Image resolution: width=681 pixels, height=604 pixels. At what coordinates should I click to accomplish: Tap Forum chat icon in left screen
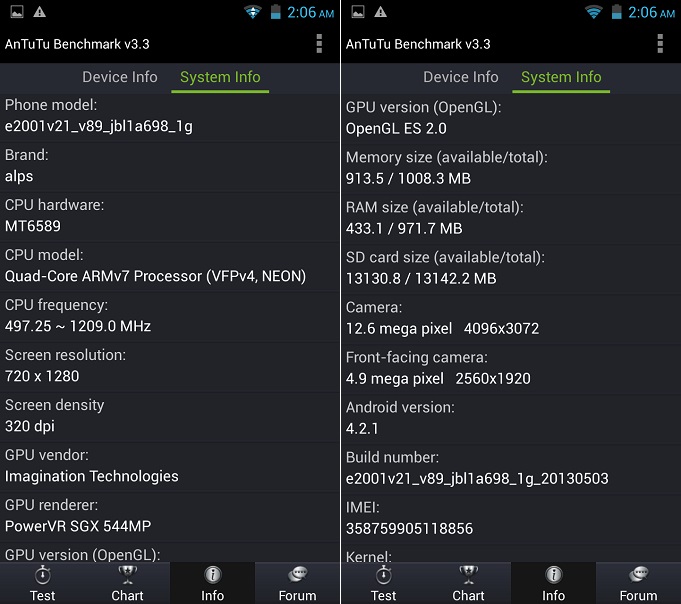pyautogui.click(x=298, y=574)
